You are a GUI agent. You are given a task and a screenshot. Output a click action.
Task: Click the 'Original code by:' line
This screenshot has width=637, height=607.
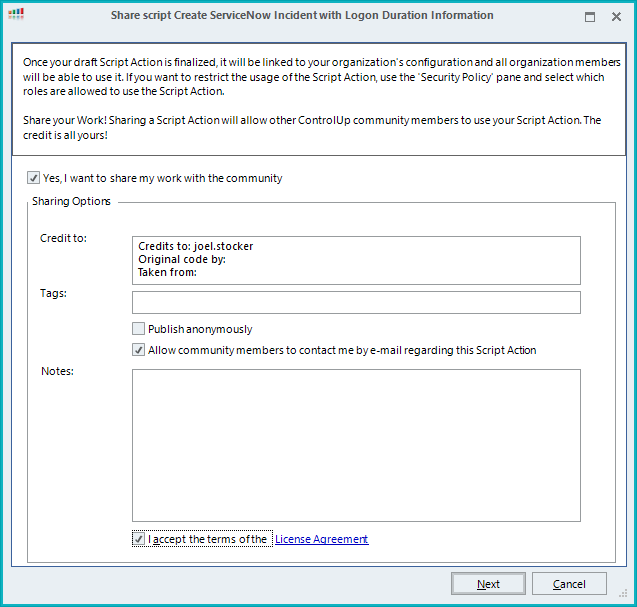[182, 259]
